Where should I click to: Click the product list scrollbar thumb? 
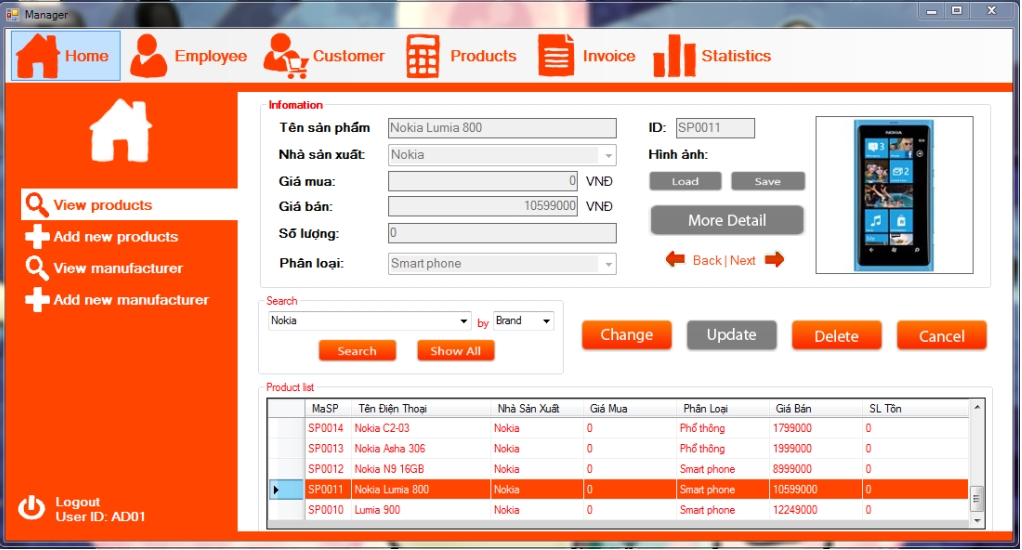[x=976, y=500]
